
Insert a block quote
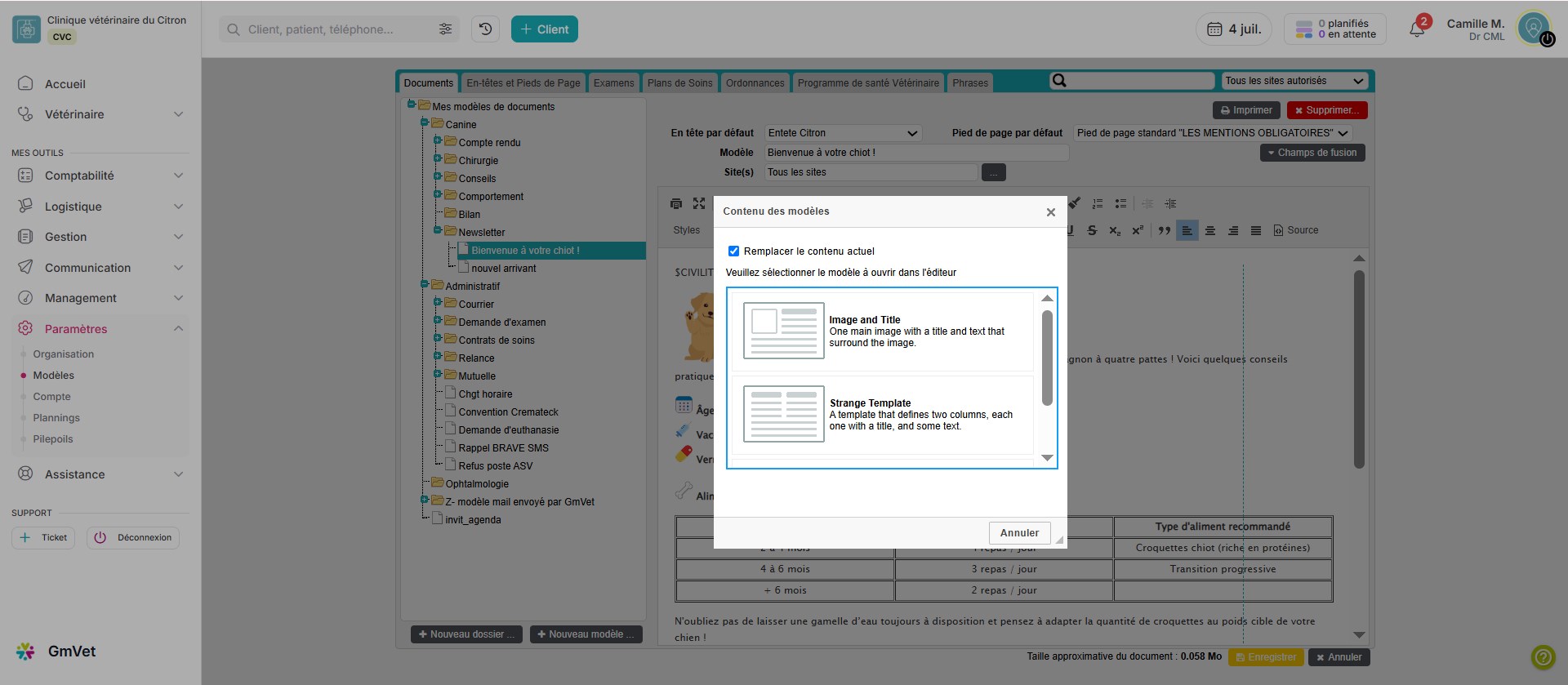point(1165,230)
